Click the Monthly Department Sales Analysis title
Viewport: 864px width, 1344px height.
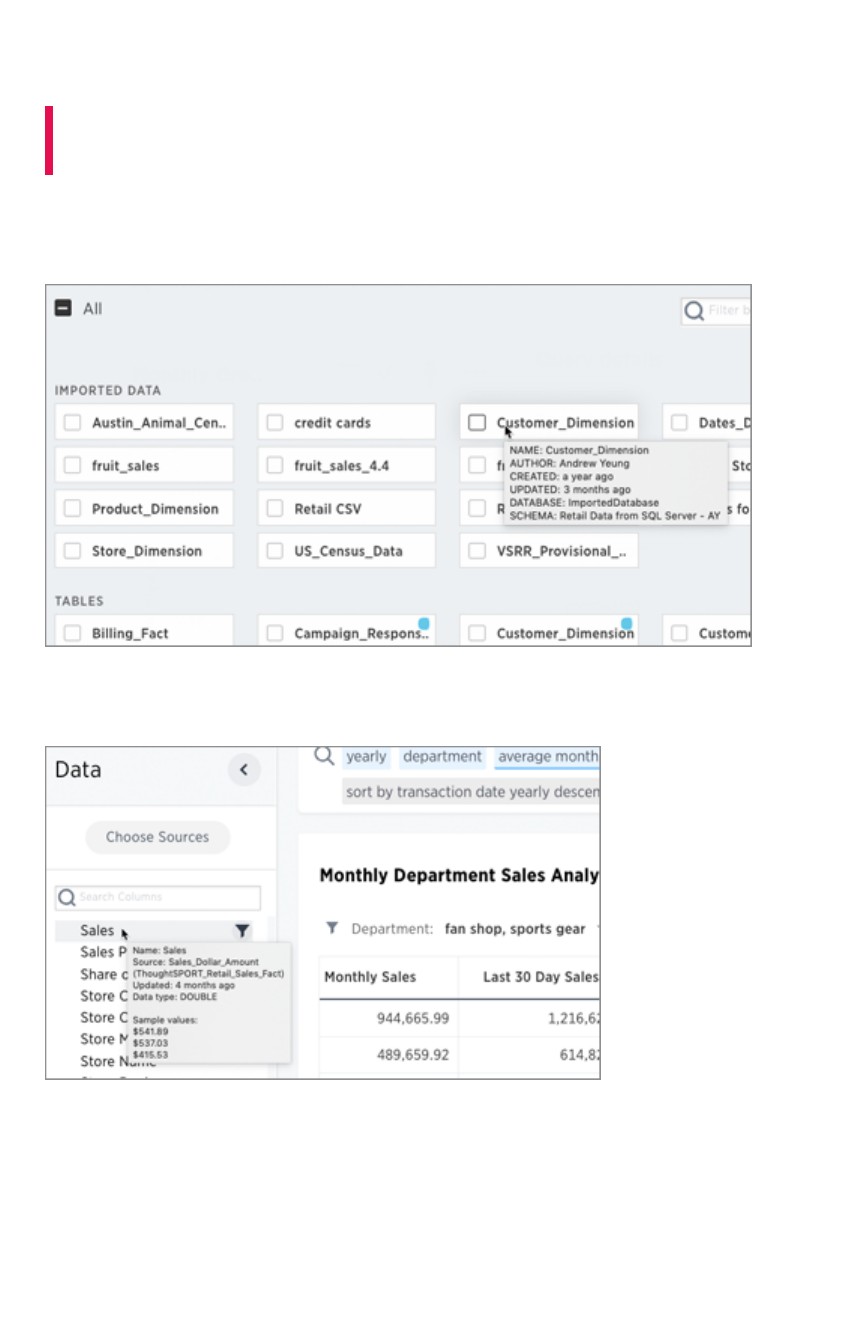coord(459,875)
